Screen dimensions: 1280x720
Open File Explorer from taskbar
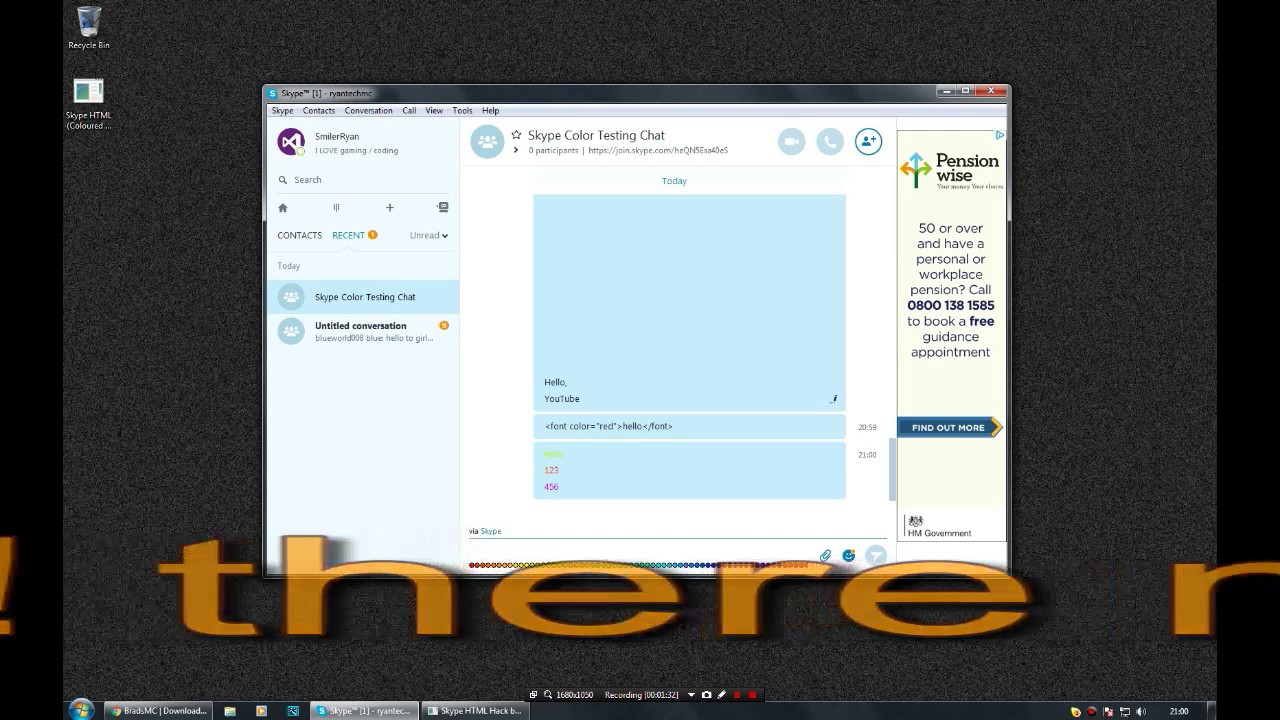[230, 711]
